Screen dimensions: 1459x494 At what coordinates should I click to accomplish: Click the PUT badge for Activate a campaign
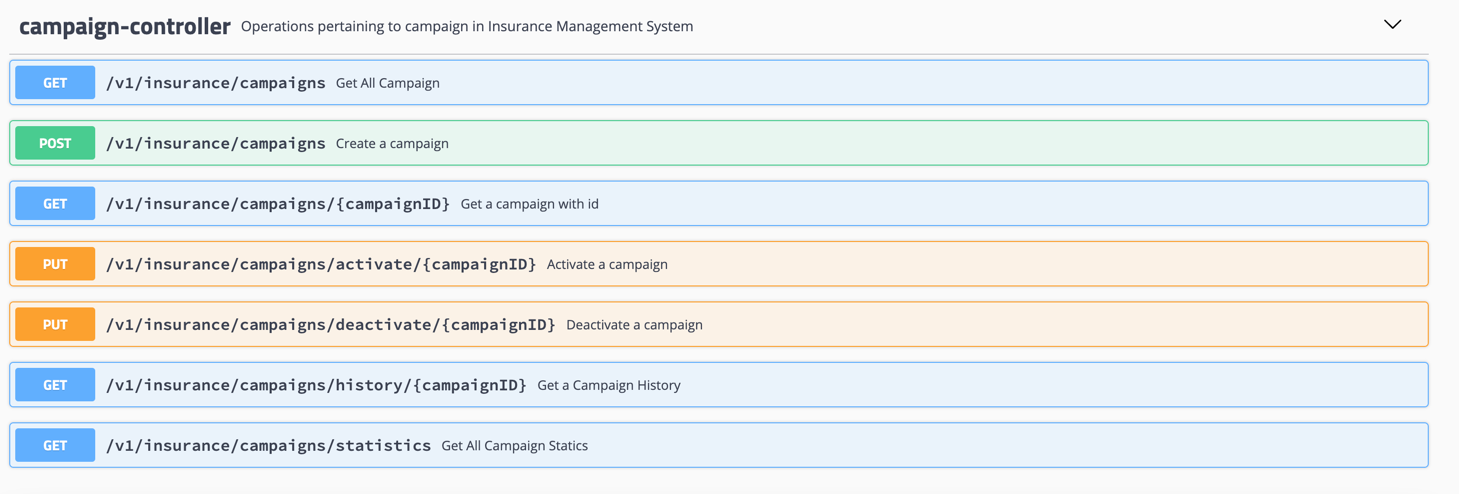tap(55, 264)
